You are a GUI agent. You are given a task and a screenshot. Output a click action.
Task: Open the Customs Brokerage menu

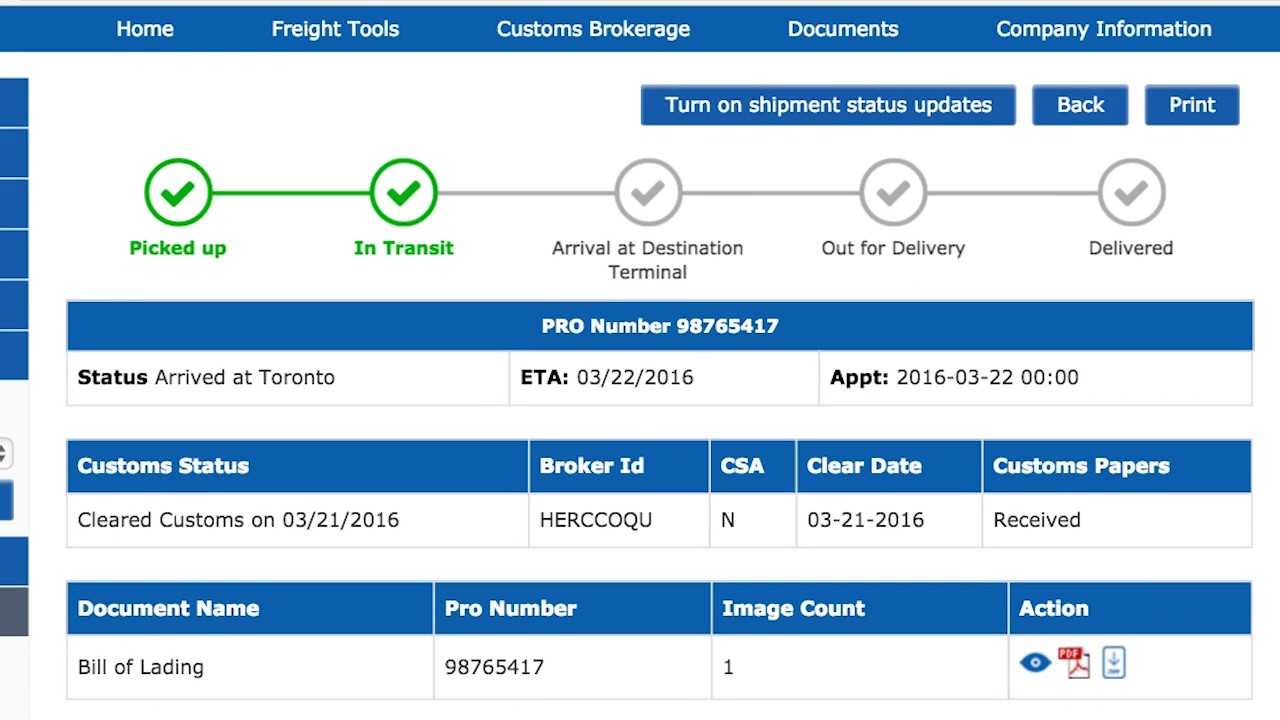(x=593, y=29)
